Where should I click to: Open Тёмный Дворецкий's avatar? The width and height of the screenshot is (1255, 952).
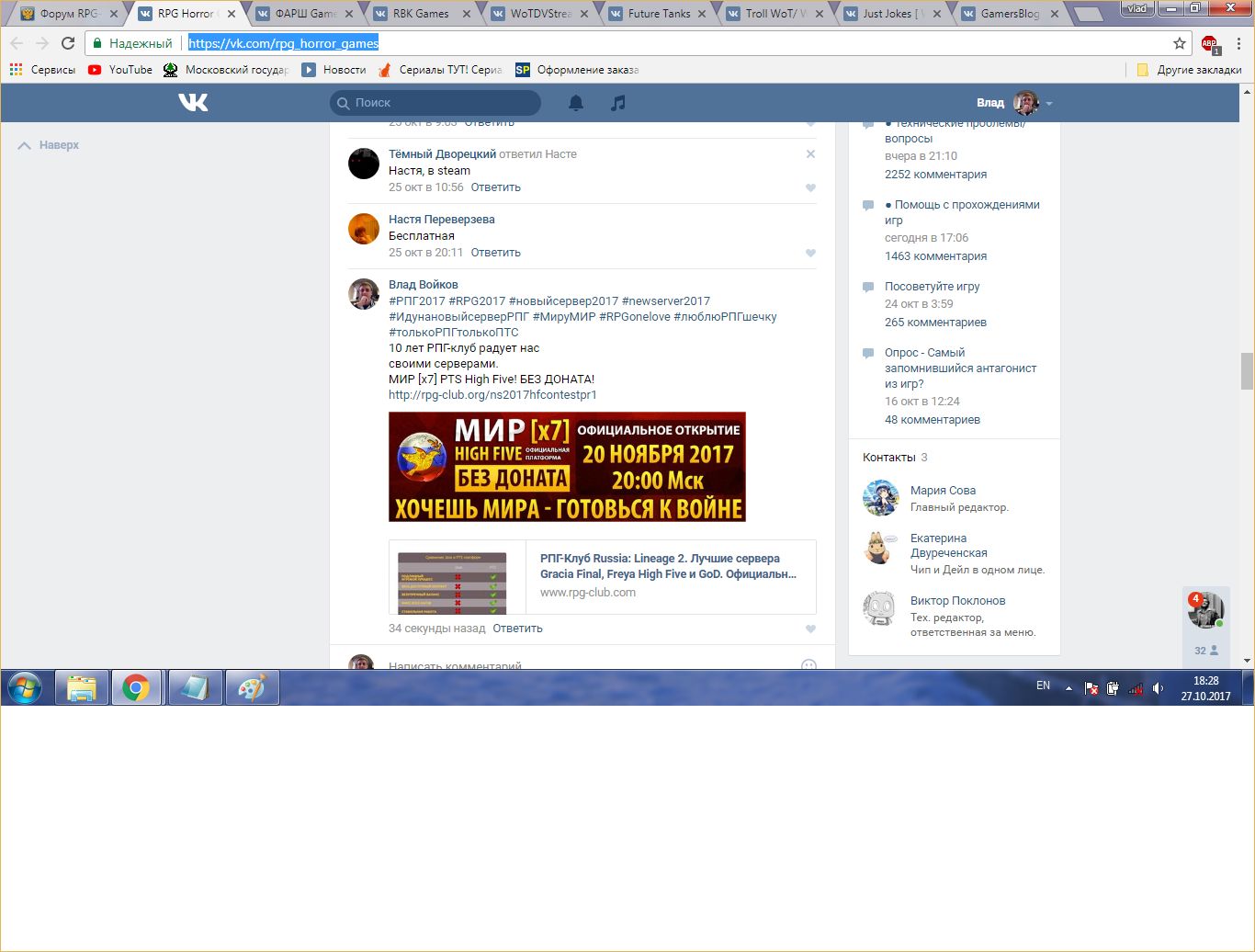pyautogui.click(x=364, y=164)
